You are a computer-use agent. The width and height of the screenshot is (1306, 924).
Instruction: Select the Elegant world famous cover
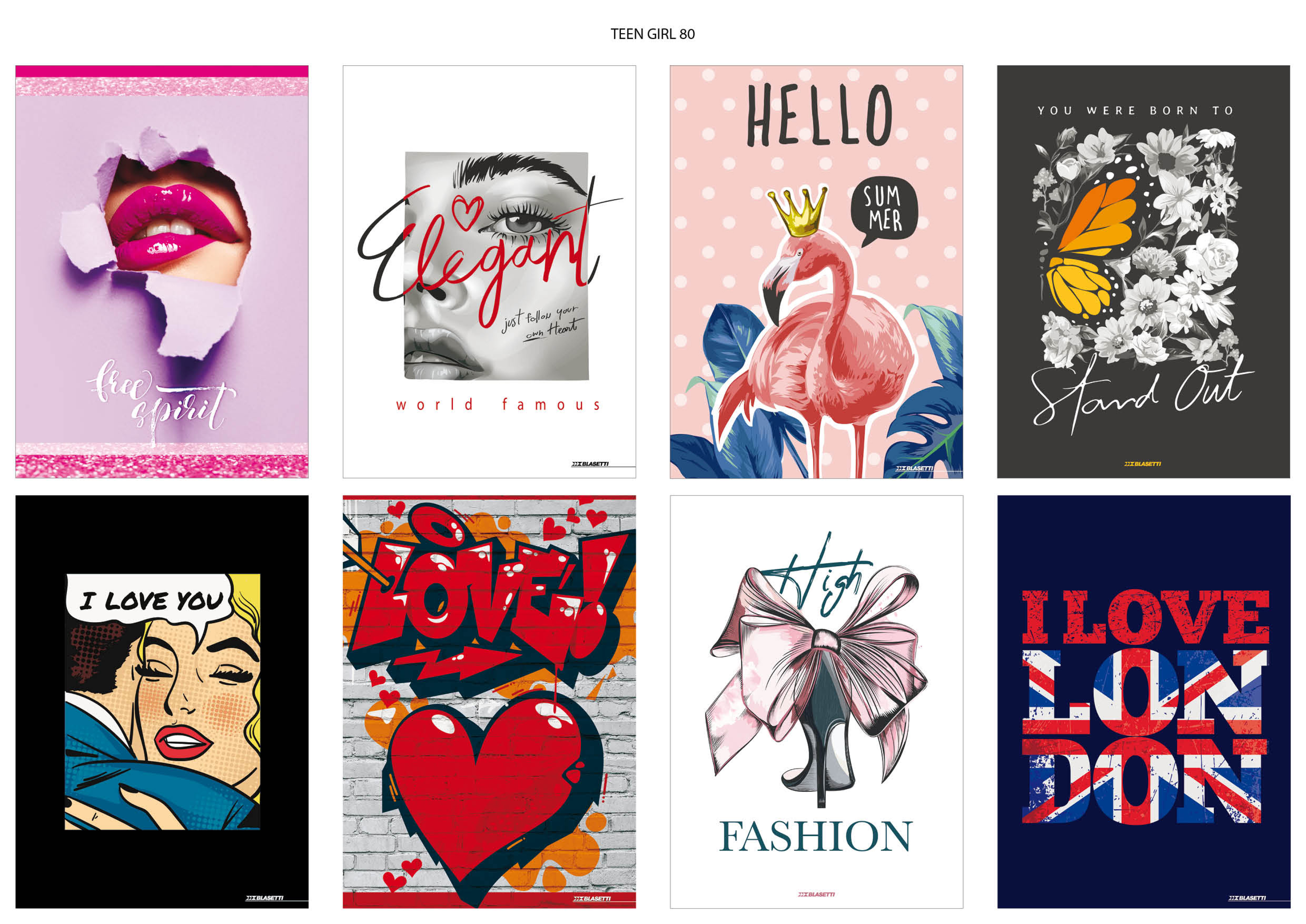(489, 271)
